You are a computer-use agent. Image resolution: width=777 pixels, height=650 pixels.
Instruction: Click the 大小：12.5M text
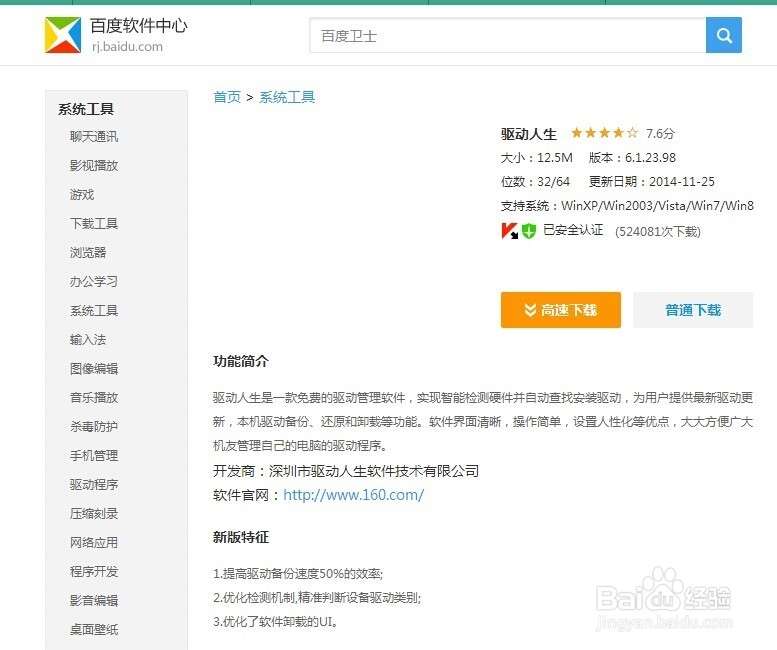point(536,158)
